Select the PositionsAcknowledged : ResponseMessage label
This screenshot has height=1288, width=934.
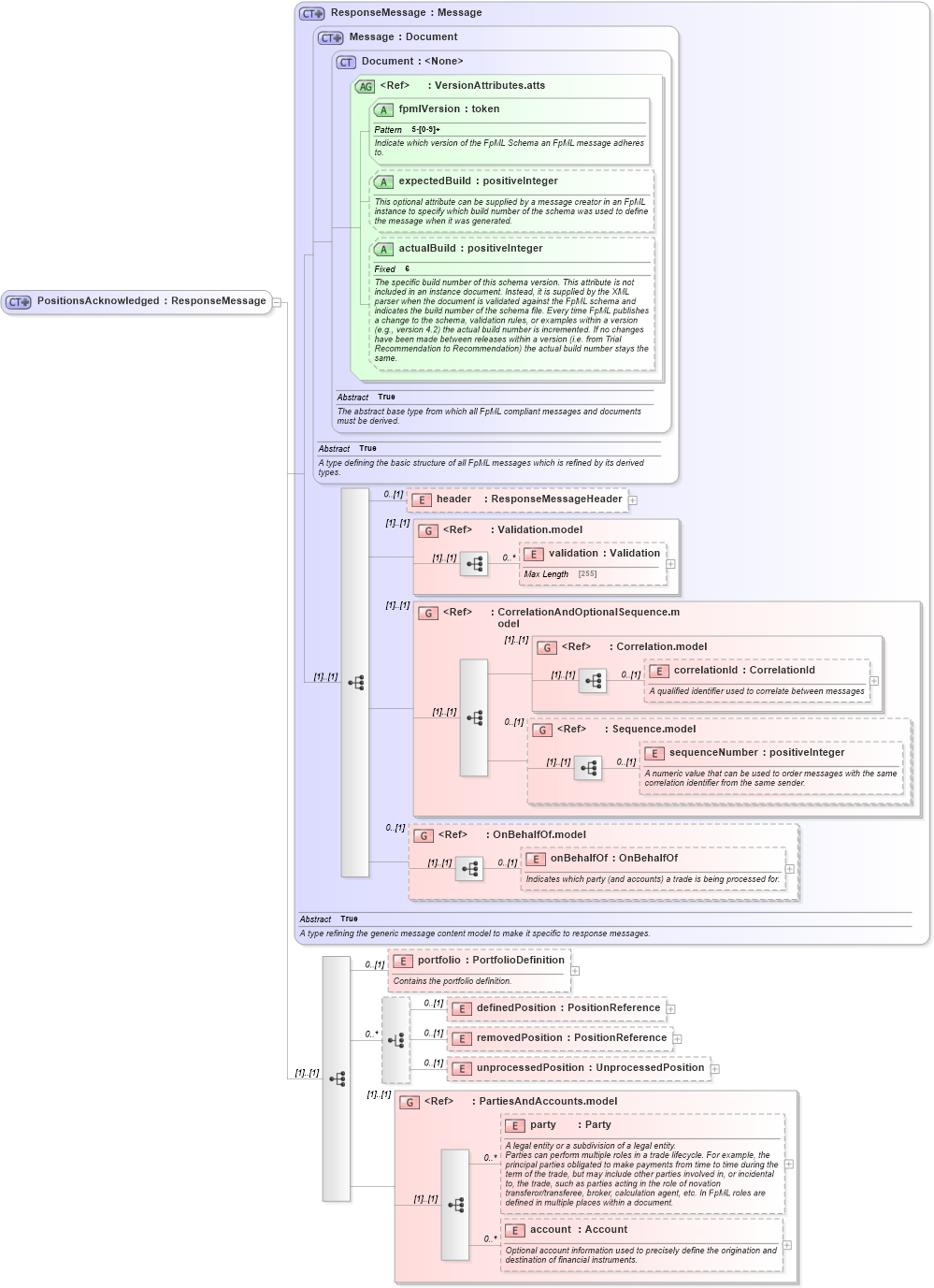(x=151, y=301)
